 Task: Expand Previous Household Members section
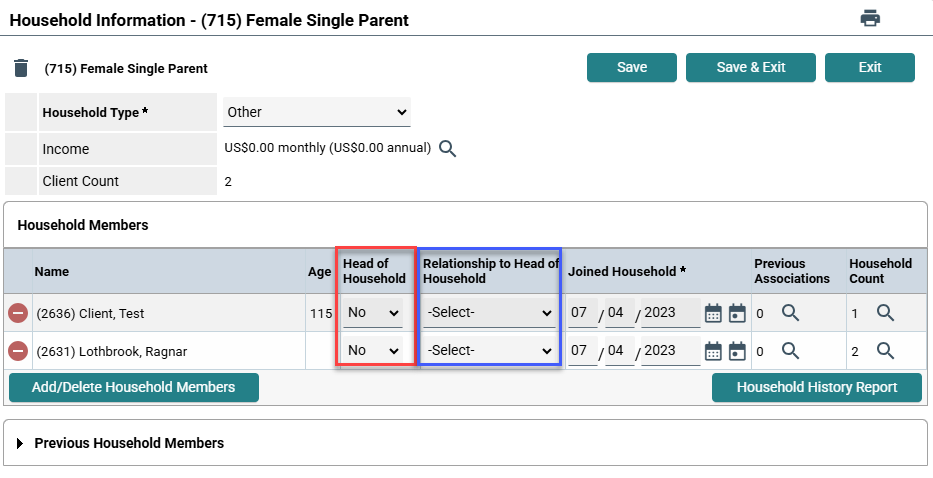pyautogui.click(x=20, y=443)
